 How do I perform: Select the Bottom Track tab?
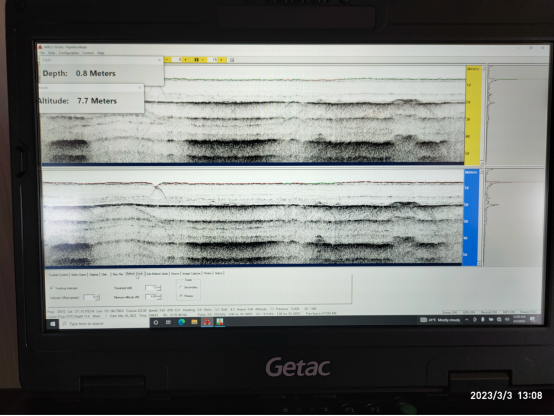coord(135,274)
